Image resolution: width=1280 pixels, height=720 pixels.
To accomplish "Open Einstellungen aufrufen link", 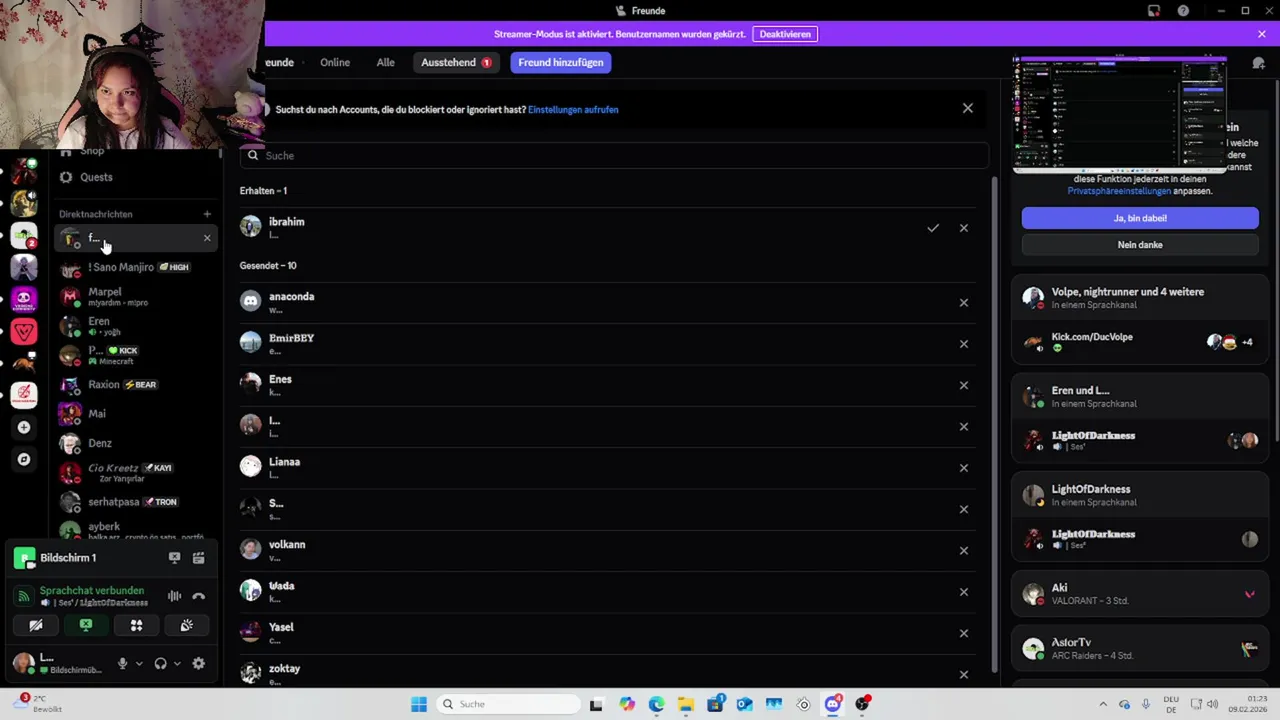I will pos(573,110).
